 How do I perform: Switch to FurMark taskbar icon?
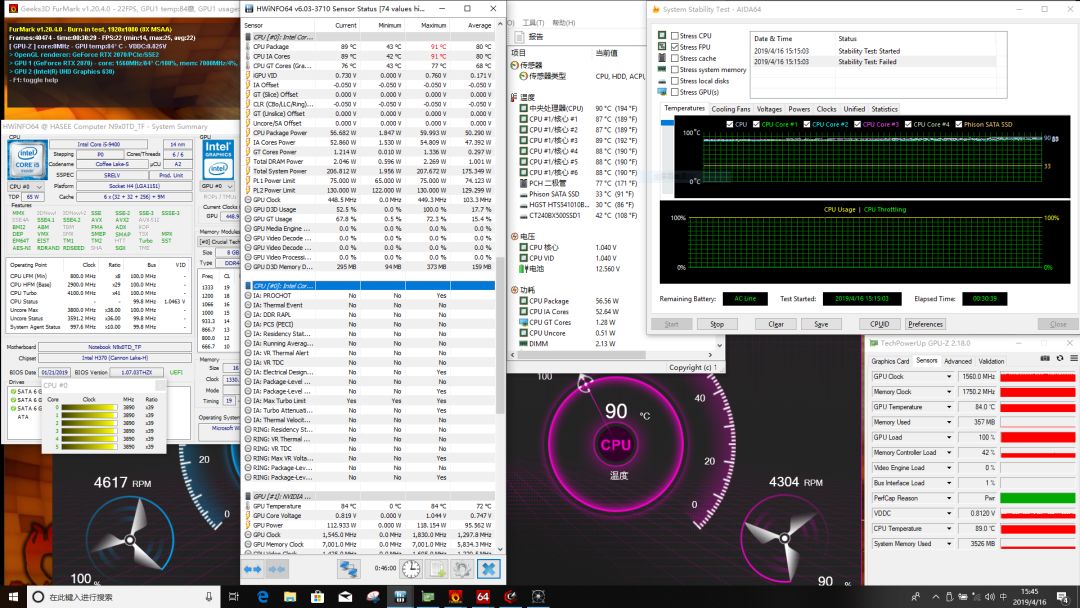455,596
